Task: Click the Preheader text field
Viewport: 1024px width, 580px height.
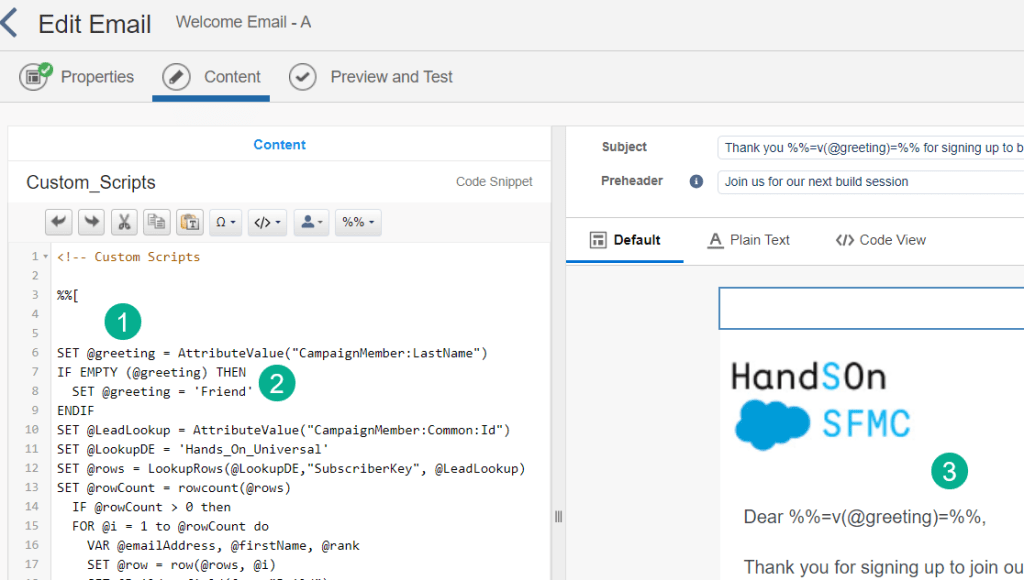Action: point(870,182)
